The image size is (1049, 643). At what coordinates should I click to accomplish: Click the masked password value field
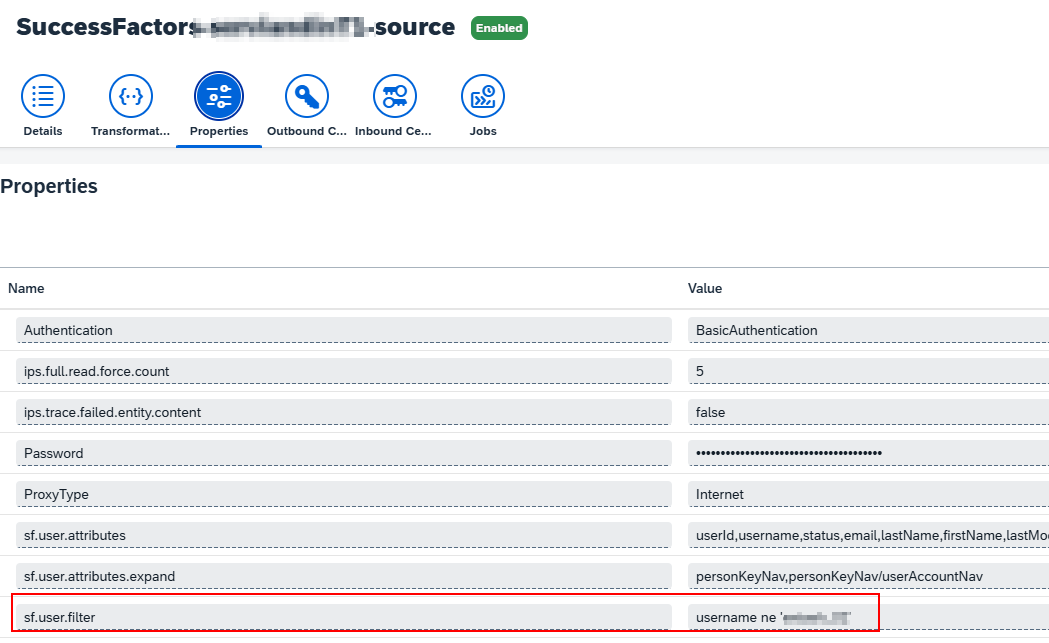[868, 453]
